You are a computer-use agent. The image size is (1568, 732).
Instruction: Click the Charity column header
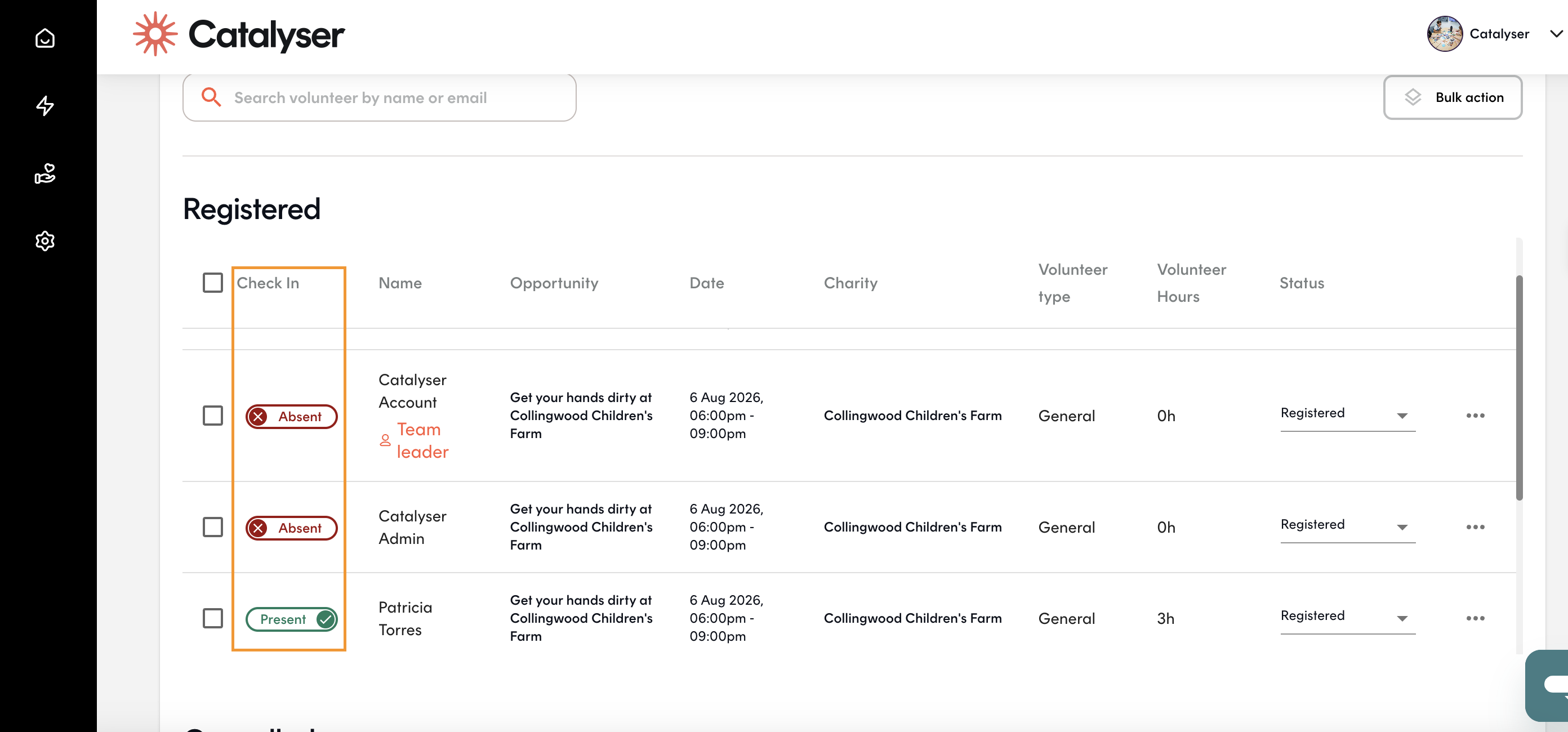[x=850, y=283]
